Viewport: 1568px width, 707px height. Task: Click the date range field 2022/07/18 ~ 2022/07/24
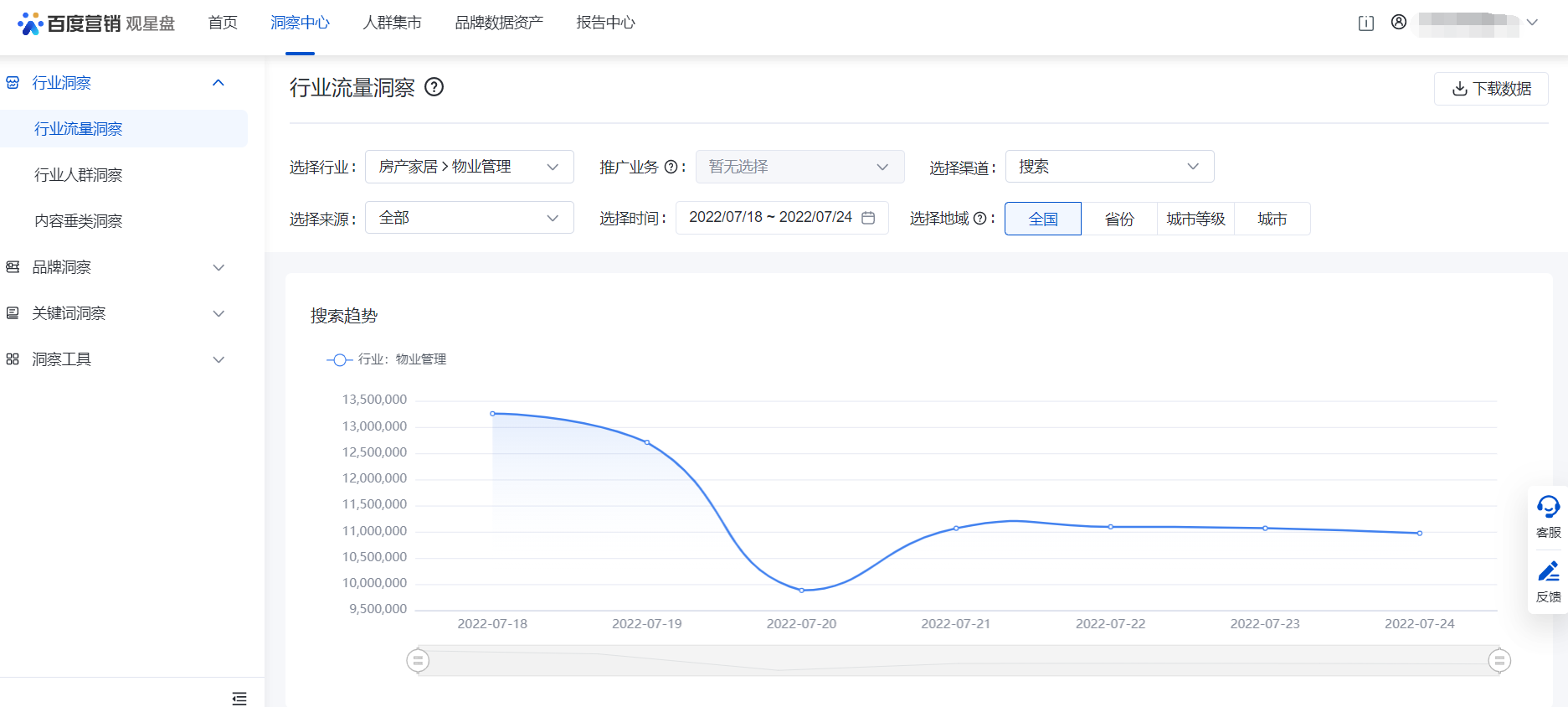point(782,218)
